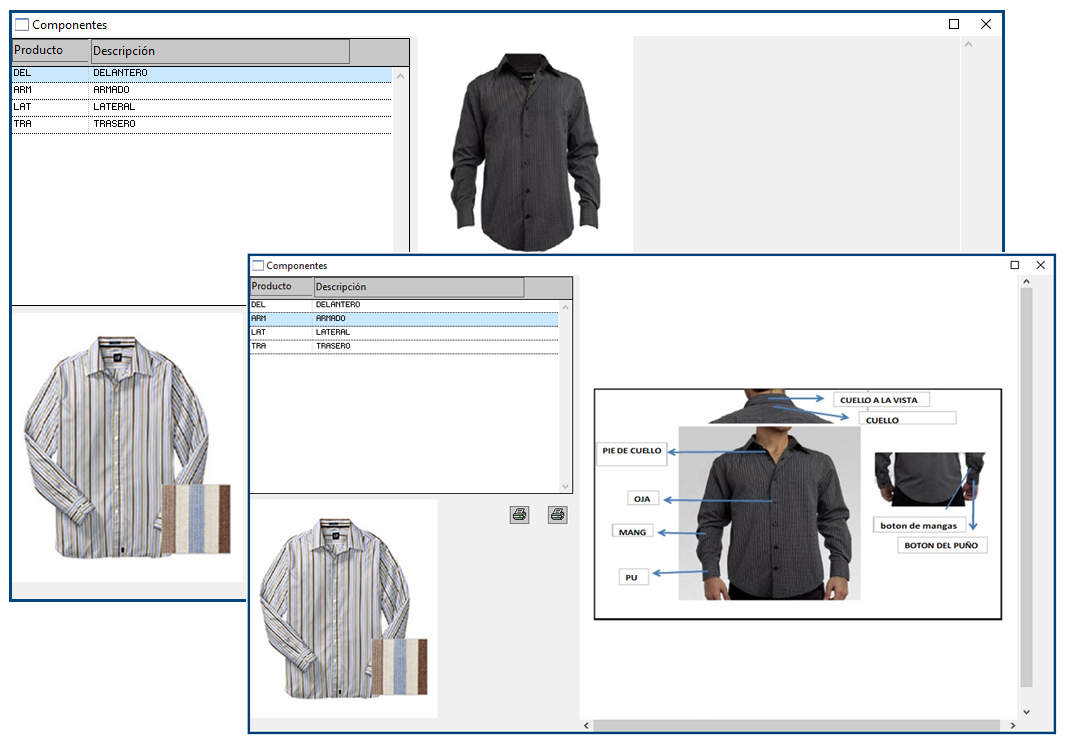The width and height of the screenshot is (1066, 741).
Task: Select DEL row in front window list
Action: [x=405, y=305]
